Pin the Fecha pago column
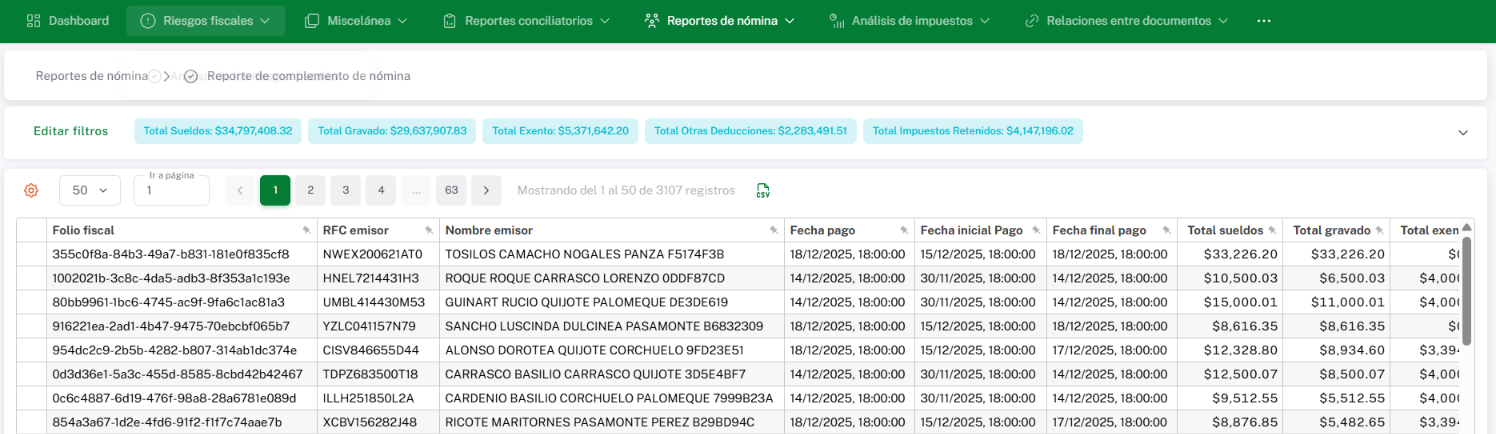Screen dimensions: 1496x434 pos(903,231)
